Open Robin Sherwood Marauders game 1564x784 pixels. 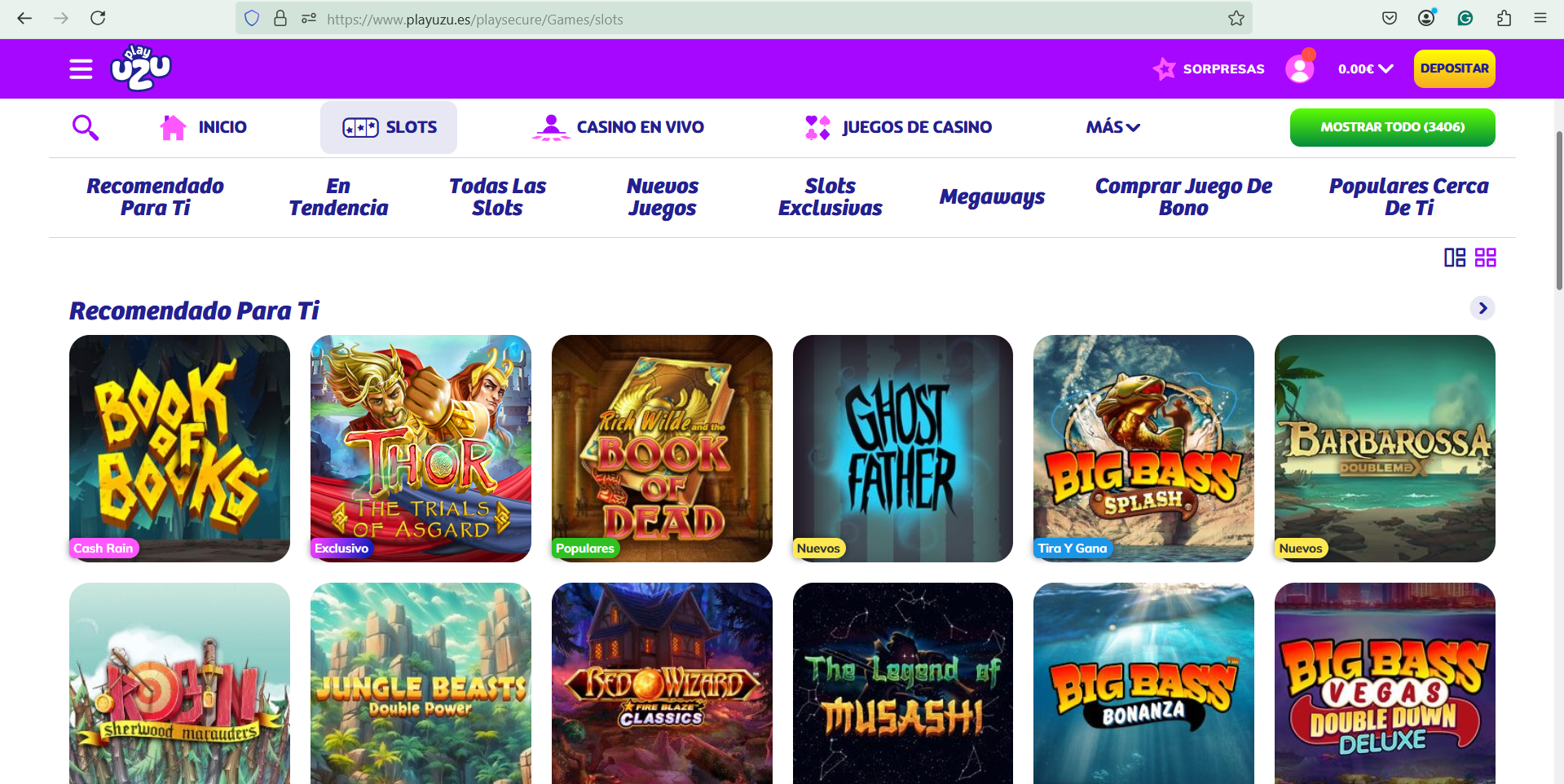click(x=179, y=683)
